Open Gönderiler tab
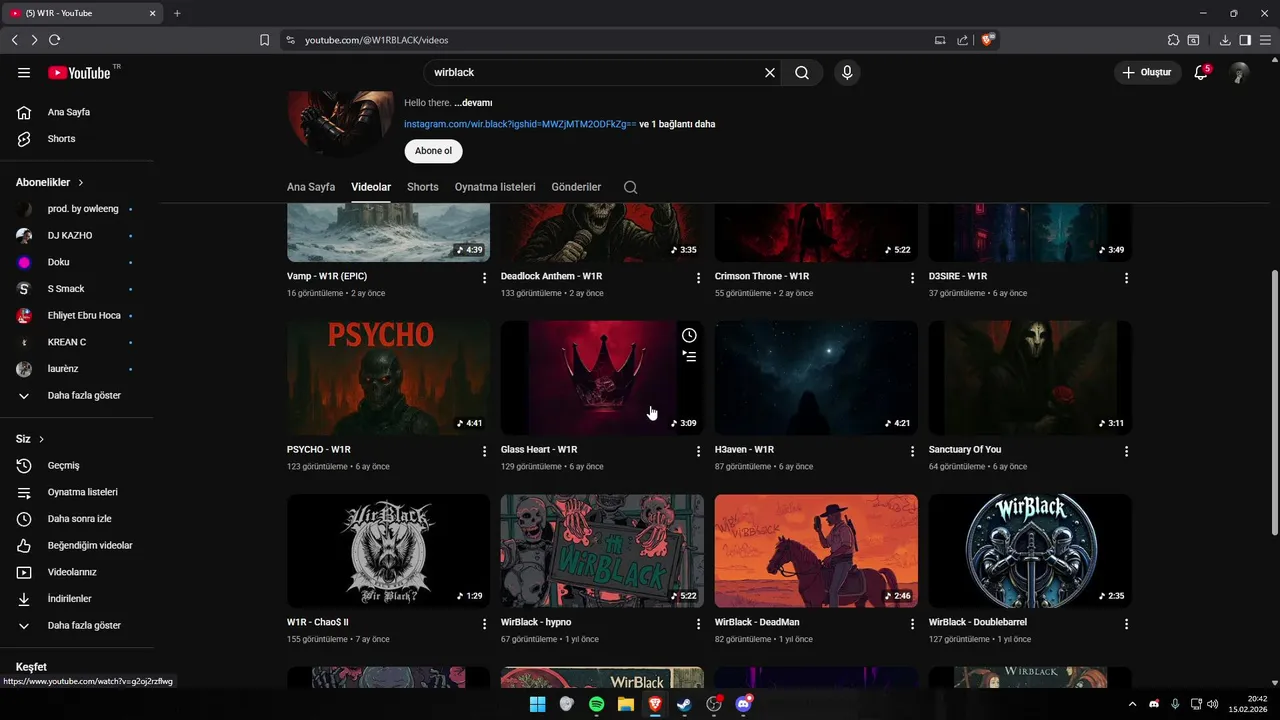Screen dimensions: 1280x720 click(577, 187)
